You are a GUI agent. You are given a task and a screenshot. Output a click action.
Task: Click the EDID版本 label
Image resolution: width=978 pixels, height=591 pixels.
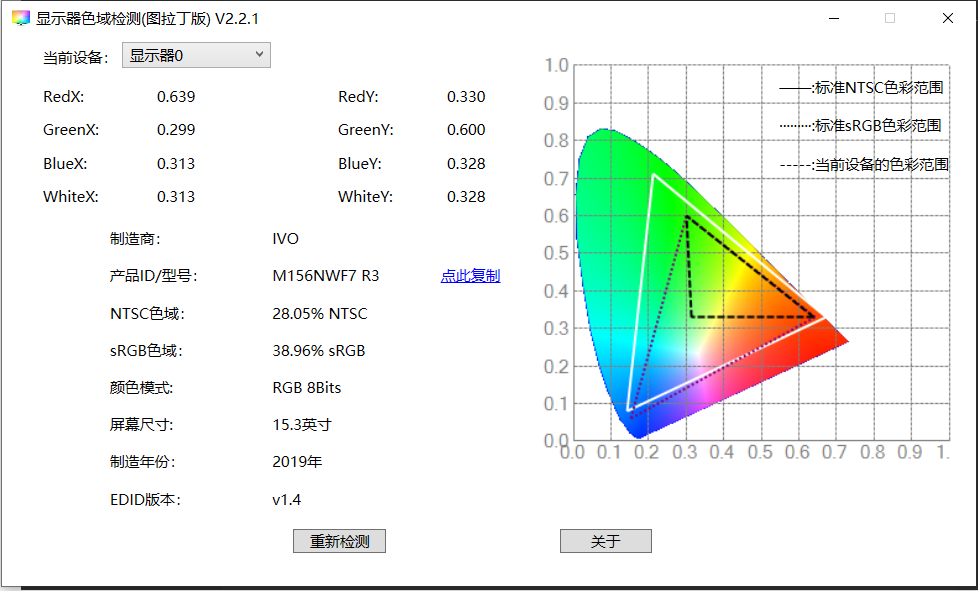(145, 499)
